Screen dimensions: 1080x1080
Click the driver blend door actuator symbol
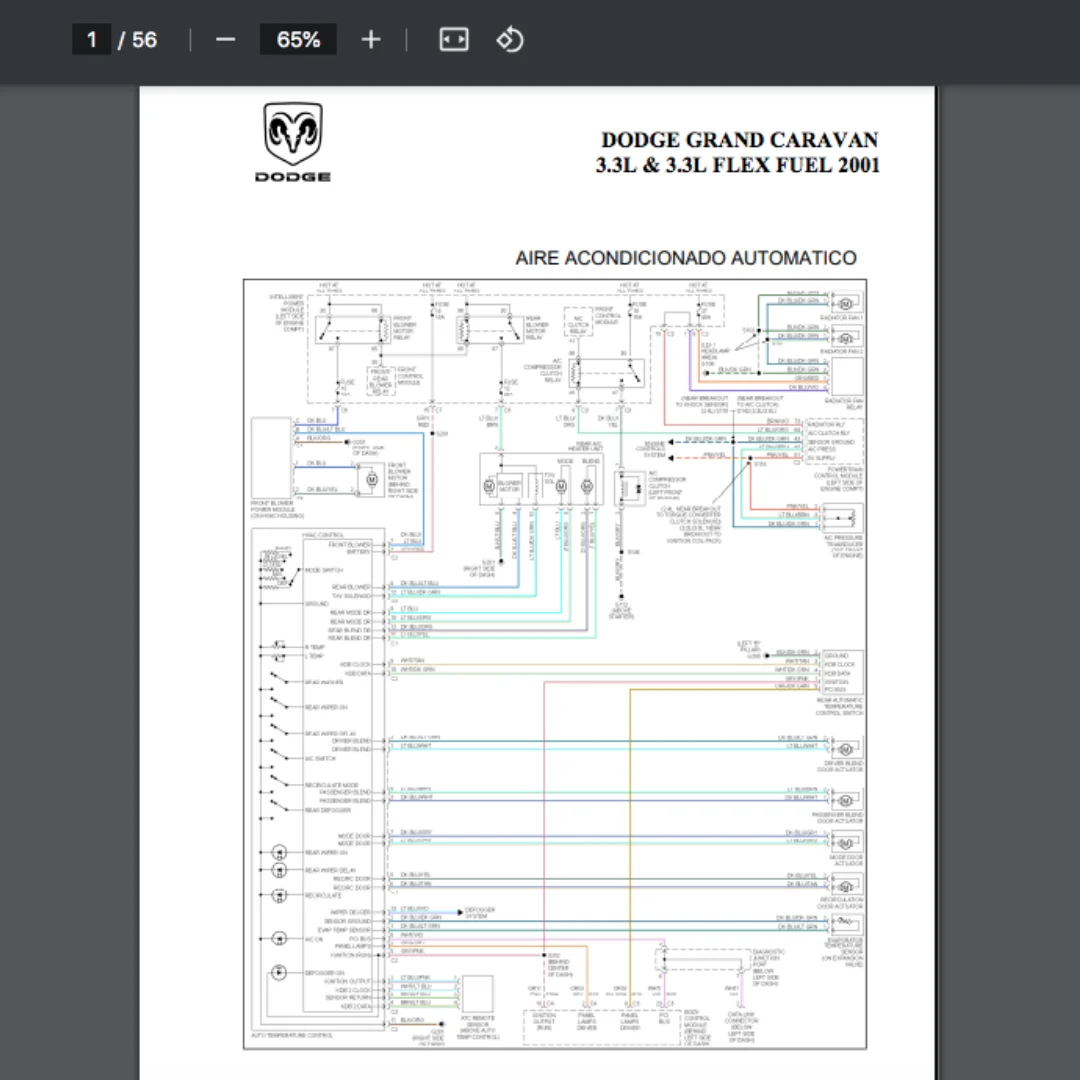tap(847, 749)
